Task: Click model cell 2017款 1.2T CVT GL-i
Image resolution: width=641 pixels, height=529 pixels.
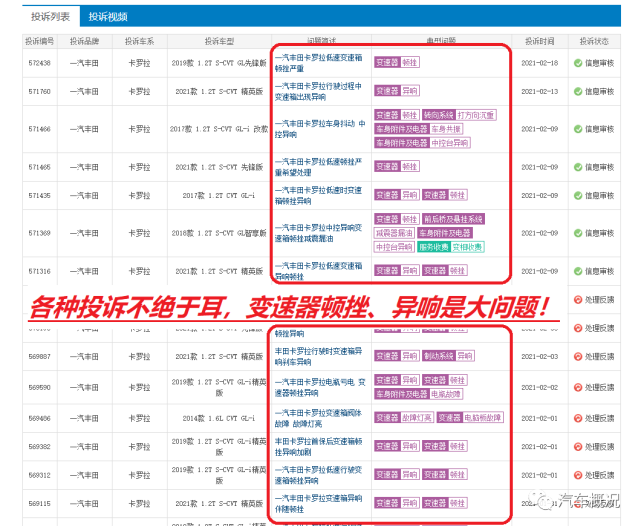Action: [219, 196]
